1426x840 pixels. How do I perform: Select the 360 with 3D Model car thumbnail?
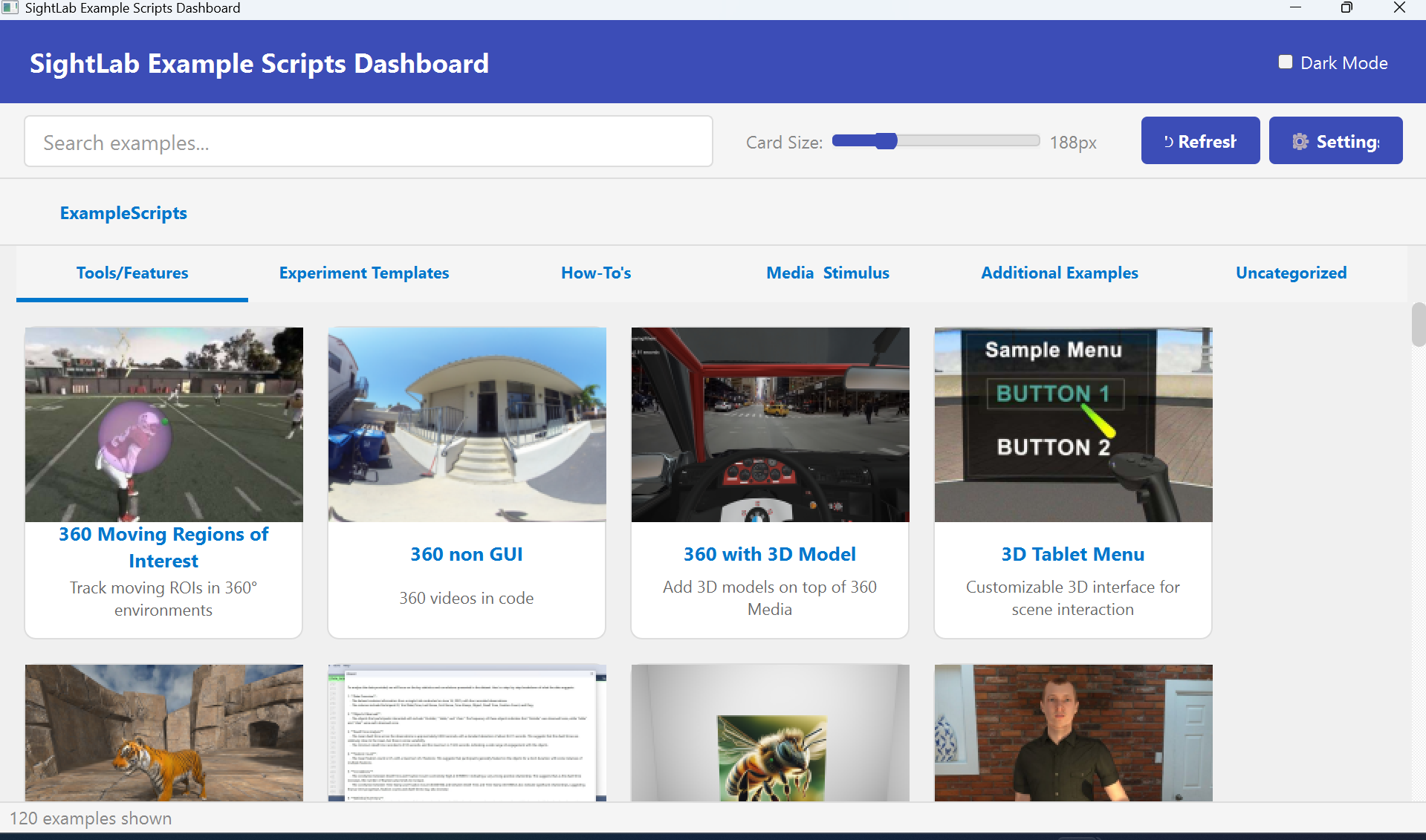pos(770,425)
